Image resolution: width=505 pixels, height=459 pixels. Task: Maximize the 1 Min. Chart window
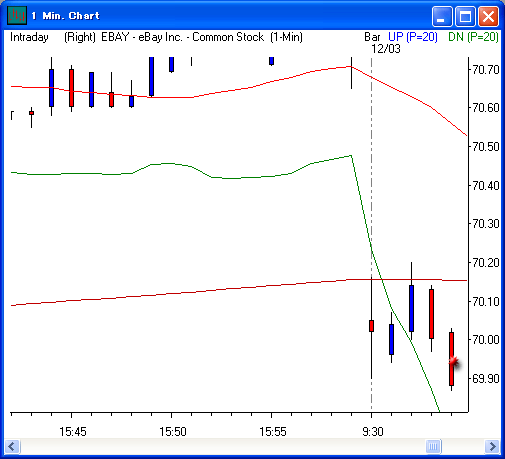click(465, 16)
